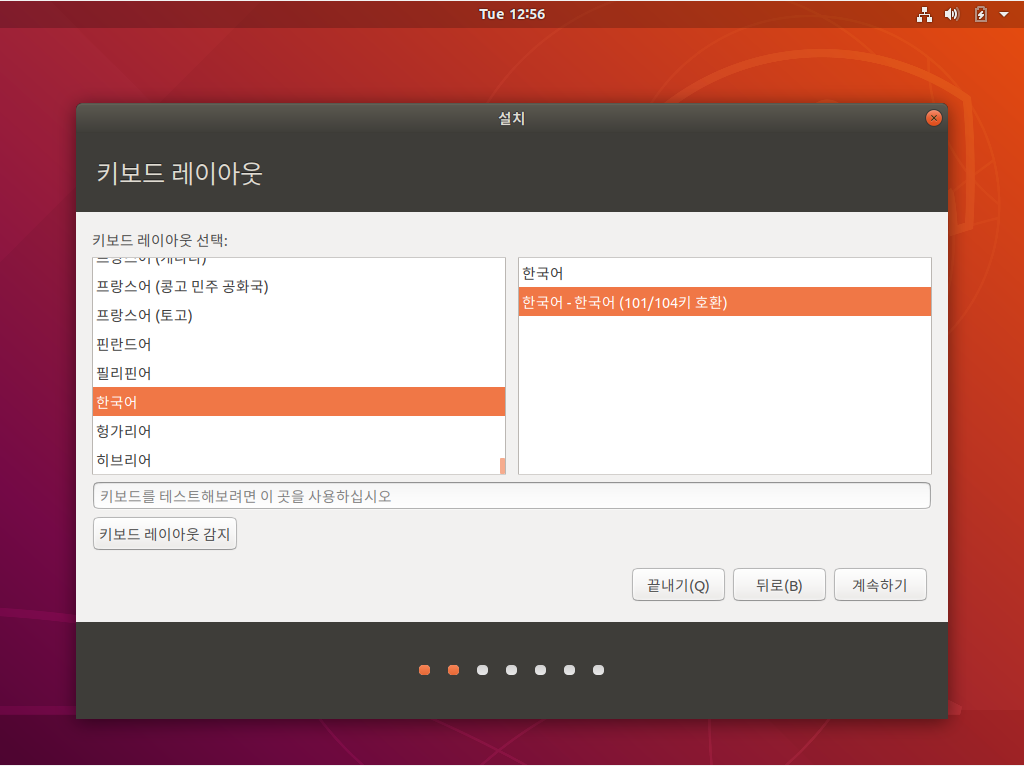
Task: Select 핀란드어 from the keyboard language list
Action: pos(300,343)
